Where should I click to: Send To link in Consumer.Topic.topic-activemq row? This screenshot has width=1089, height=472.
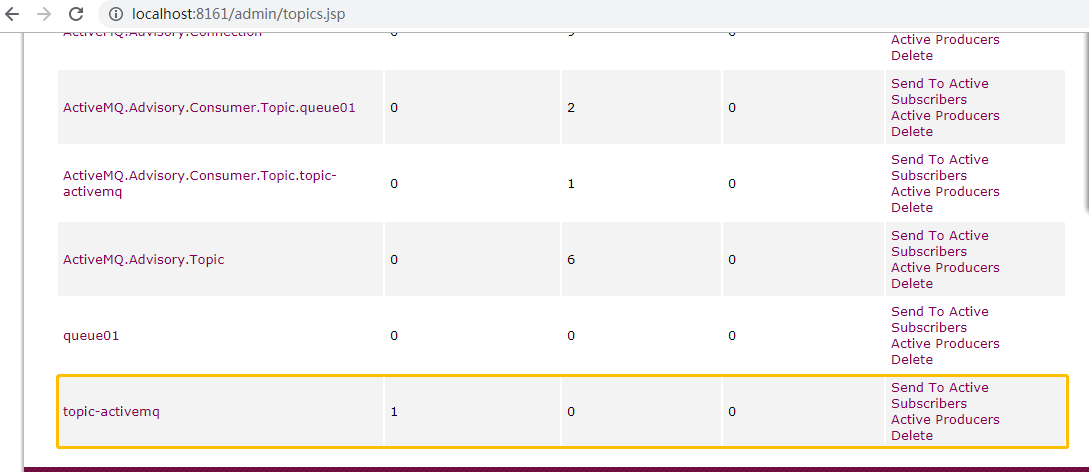(x=917, y=160)
